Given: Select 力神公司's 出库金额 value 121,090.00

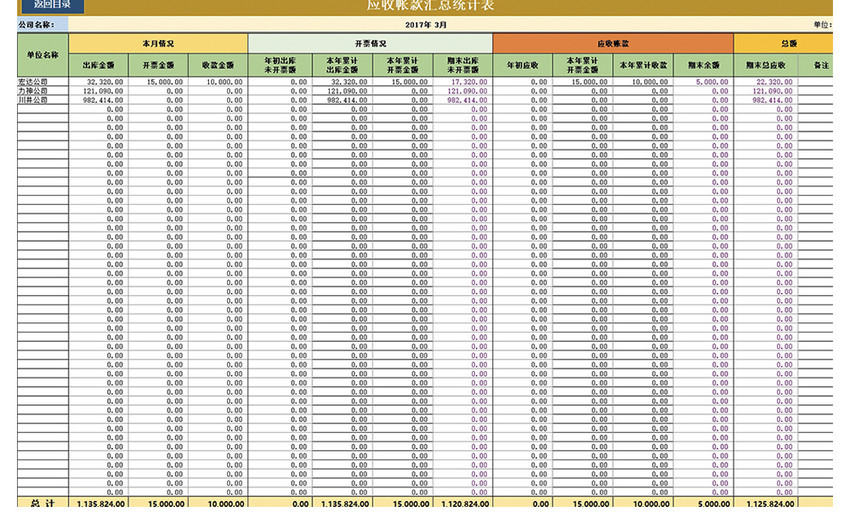Looking at the screenshot, I should [x=99, y=91].
